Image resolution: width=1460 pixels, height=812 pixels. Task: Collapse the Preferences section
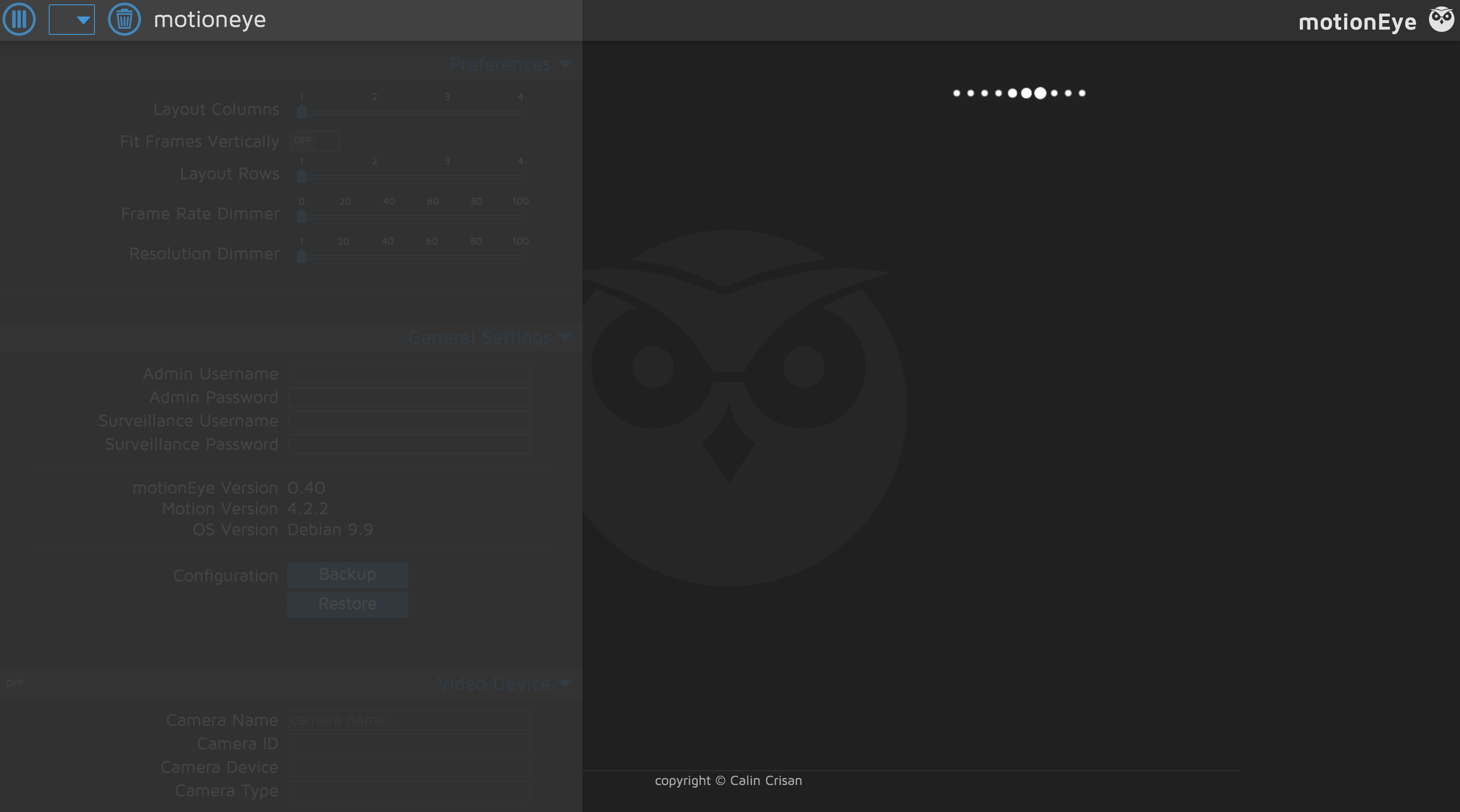[565, 64]
